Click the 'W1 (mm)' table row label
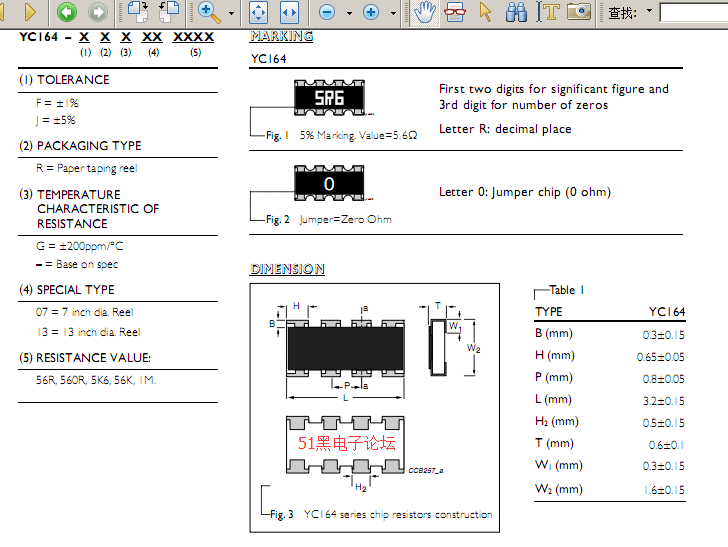Viewport: 728px width, 547px height. (559, 465)
